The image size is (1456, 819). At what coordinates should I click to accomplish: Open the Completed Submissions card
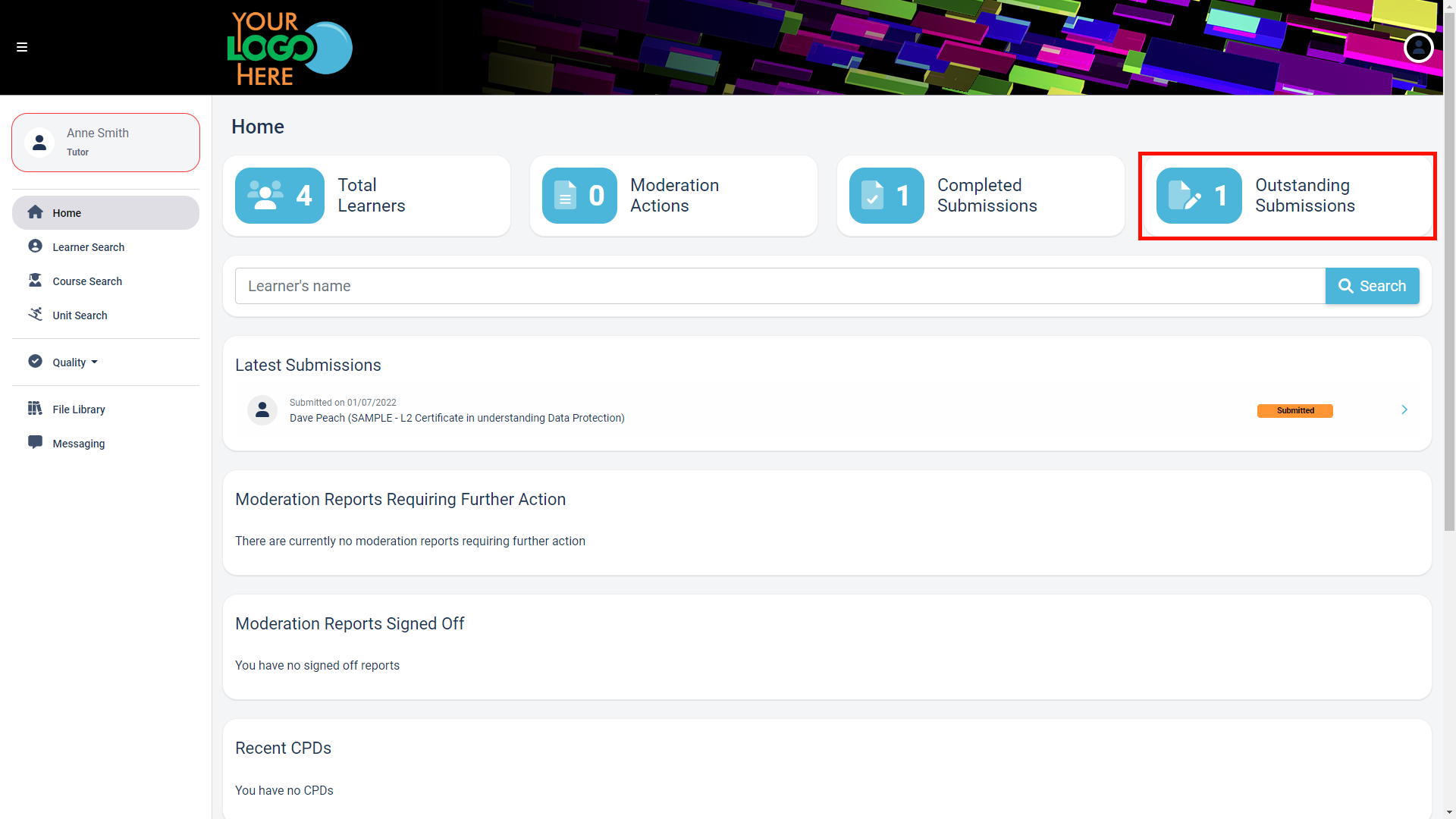(981, 196)
